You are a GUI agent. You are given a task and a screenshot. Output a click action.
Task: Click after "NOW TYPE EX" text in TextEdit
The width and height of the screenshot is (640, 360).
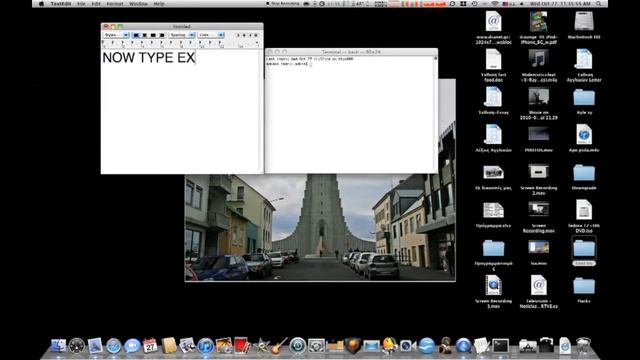196,58
